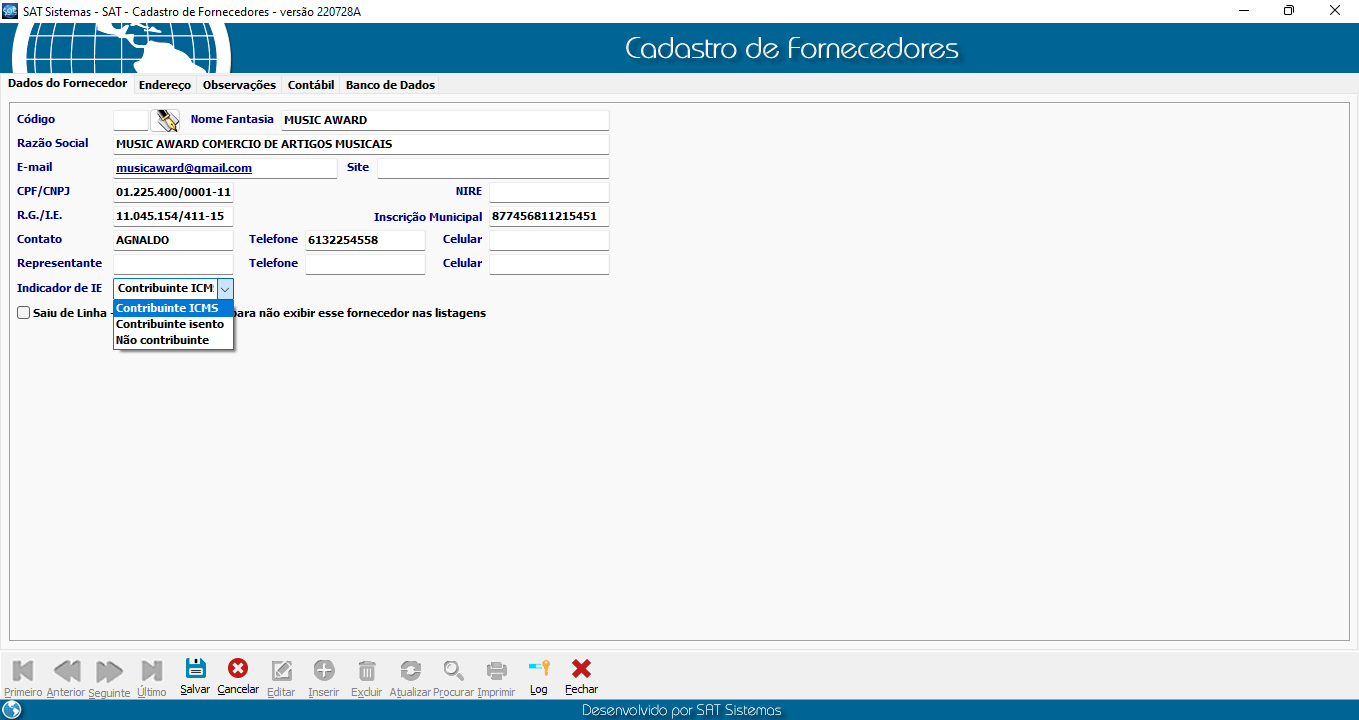This screenshot has width=1359, height=720.
Task: Click into the Site input field
Action: point(492,168)
